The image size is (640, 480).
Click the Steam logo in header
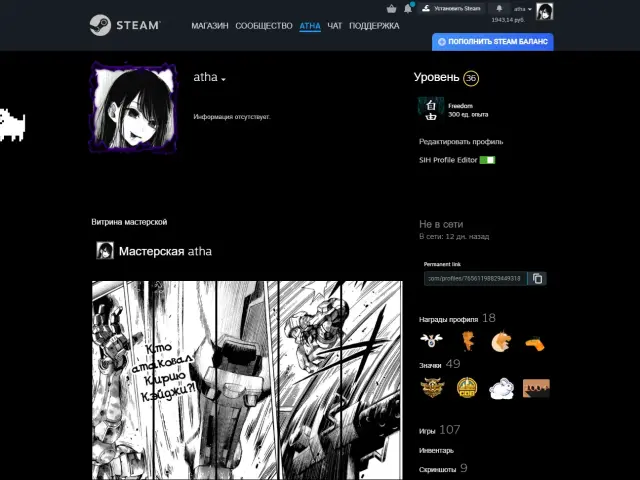click(125, 25)
